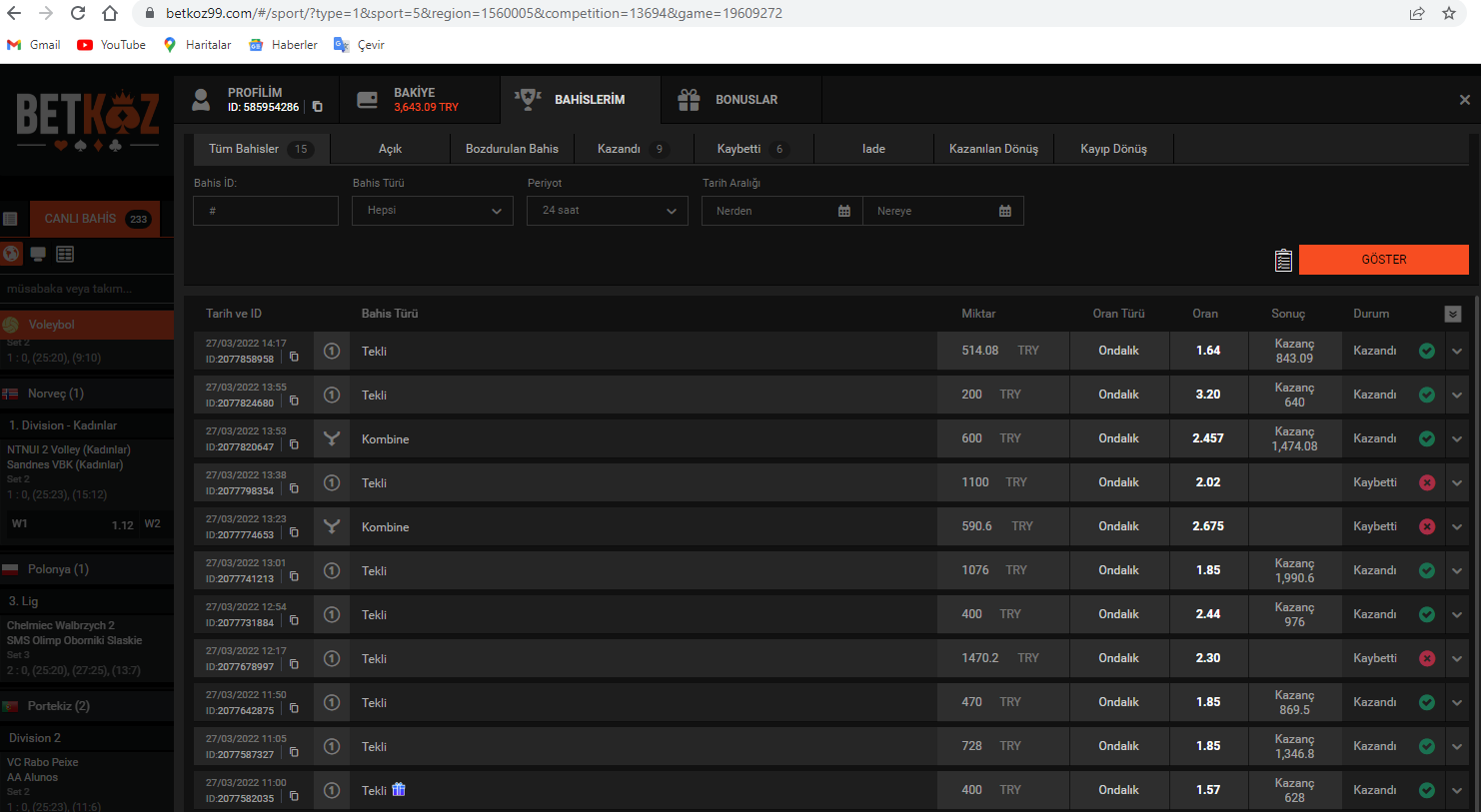Viewport: 1481px width, 812px height.
Task: Click red lost icon on row 2077798354
Action: click(x=1427, y=482)
